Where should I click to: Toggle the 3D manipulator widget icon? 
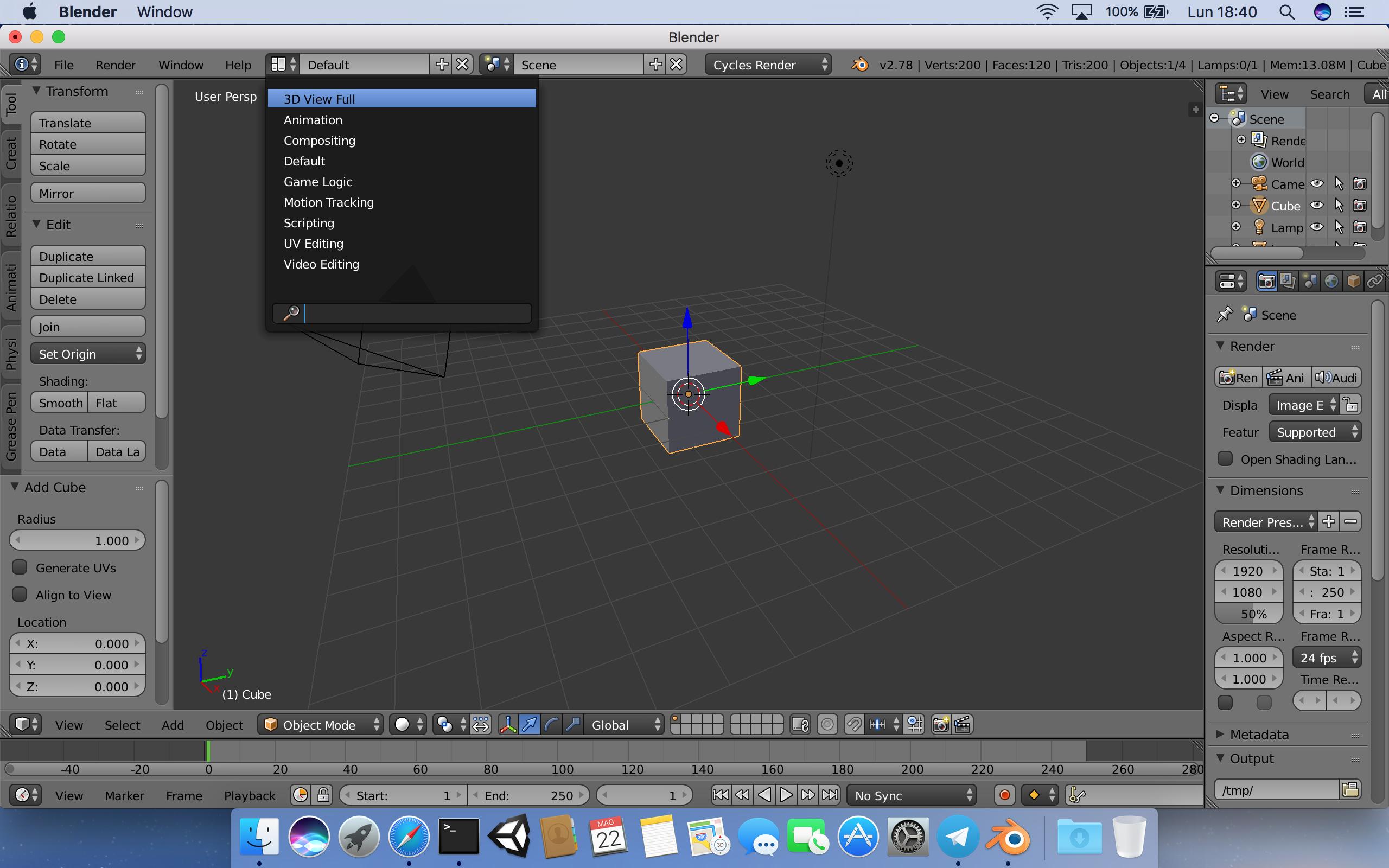click(508, 724)
